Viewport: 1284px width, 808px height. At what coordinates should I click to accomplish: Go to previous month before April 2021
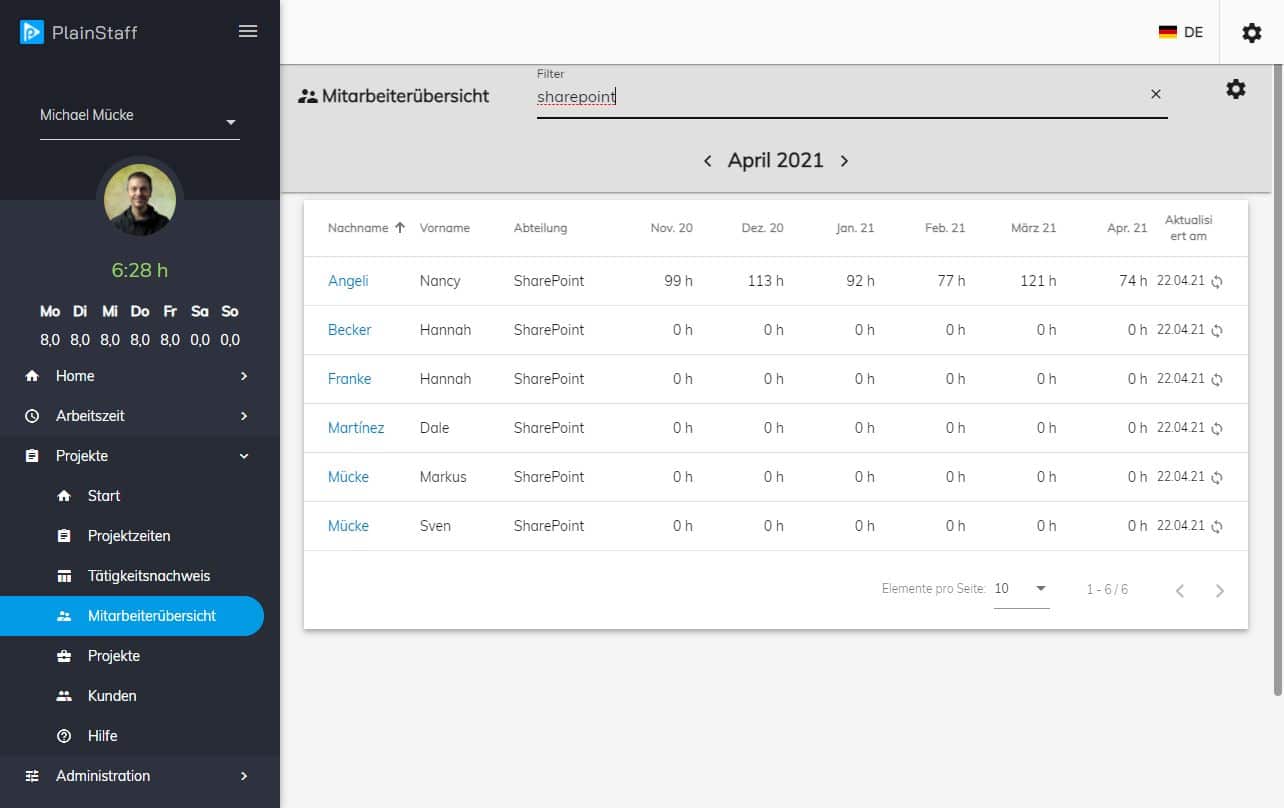[x=707, y=161]
